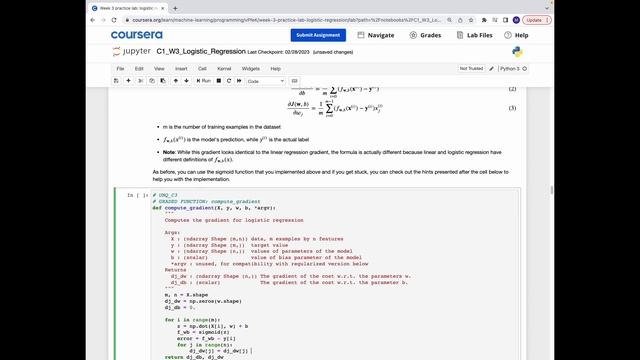Click the Python logo icon
Image resolution: width=640 pixels, height=360 pixels.
pos(517,52)
